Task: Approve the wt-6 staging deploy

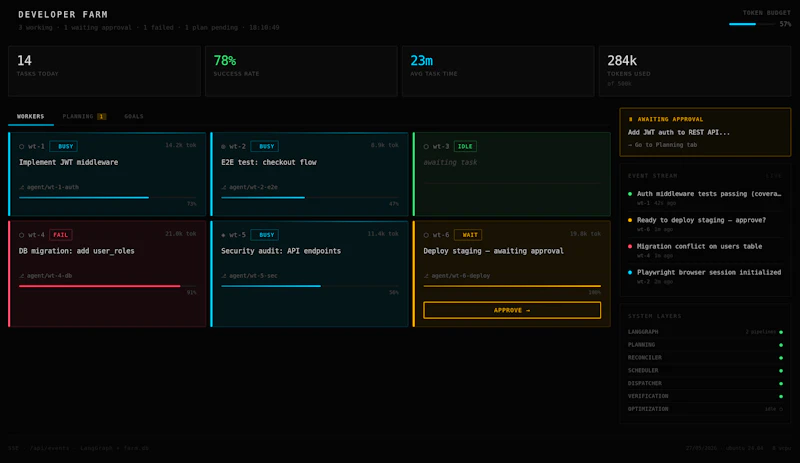Action: 512,310
